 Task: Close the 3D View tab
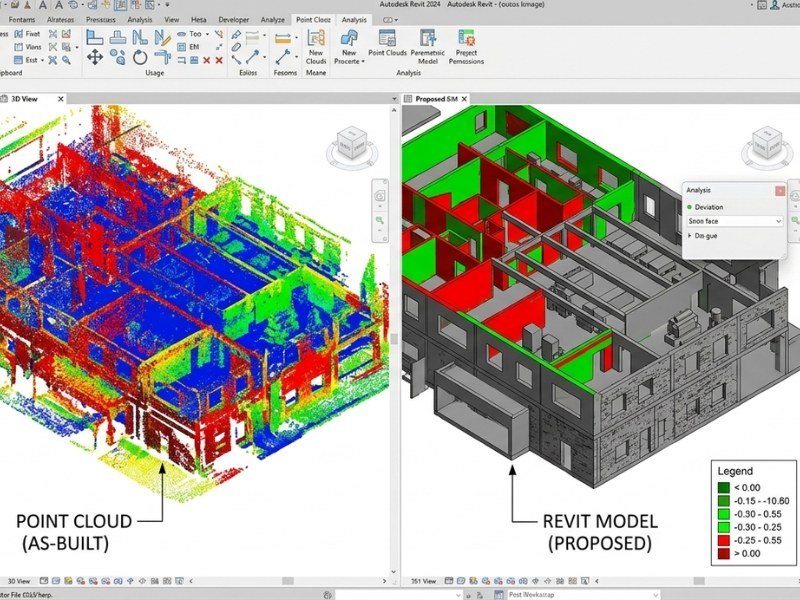point(61,99)
